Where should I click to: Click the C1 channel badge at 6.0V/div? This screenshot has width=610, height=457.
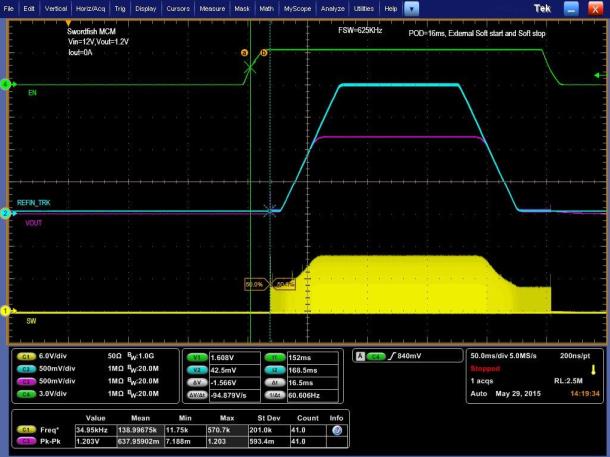point(26,356)
